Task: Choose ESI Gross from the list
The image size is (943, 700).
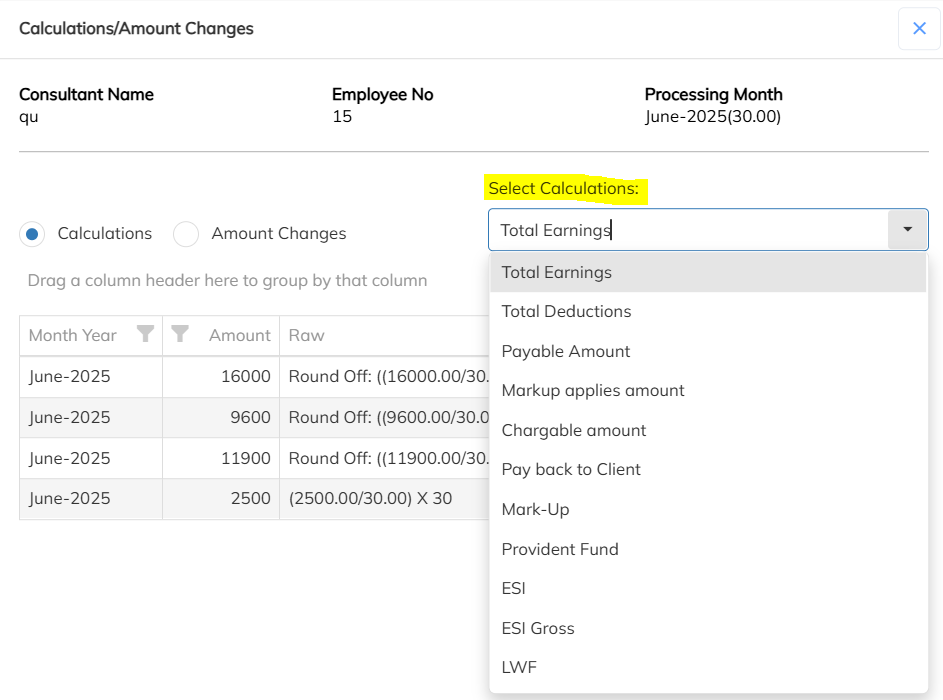Action: (x=708, y=628)
